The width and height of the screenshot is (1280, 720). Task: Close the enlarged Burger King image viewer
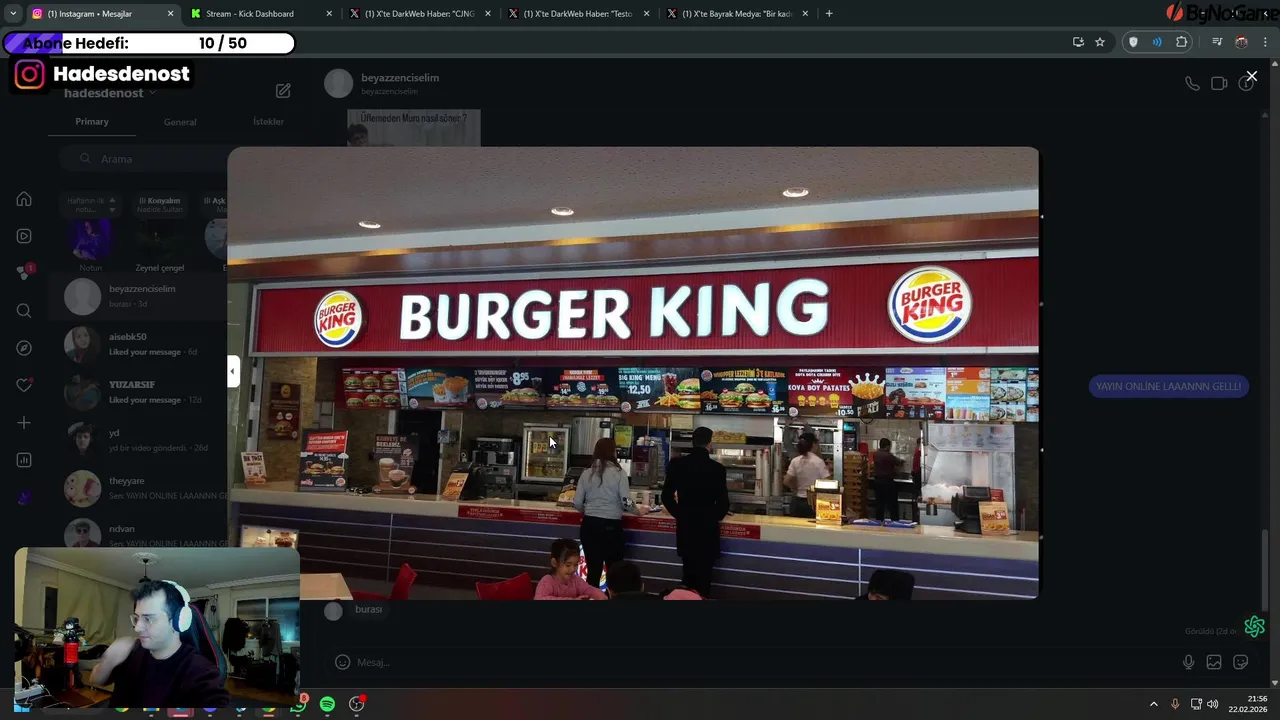(1251, 76)
